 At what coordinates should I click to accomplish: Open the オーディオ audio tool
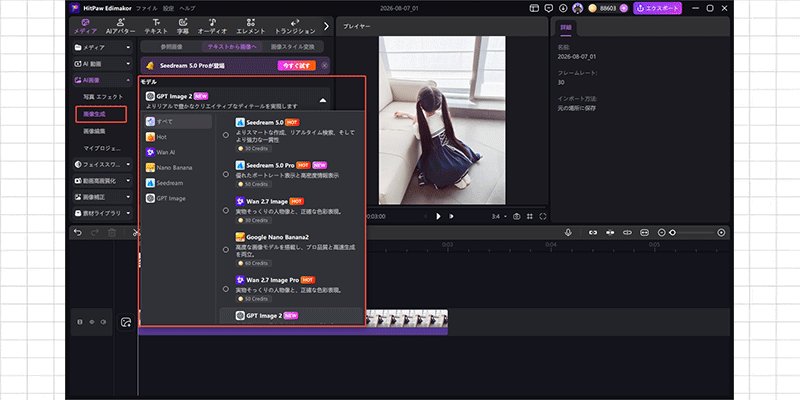click(x=212, y=27)
